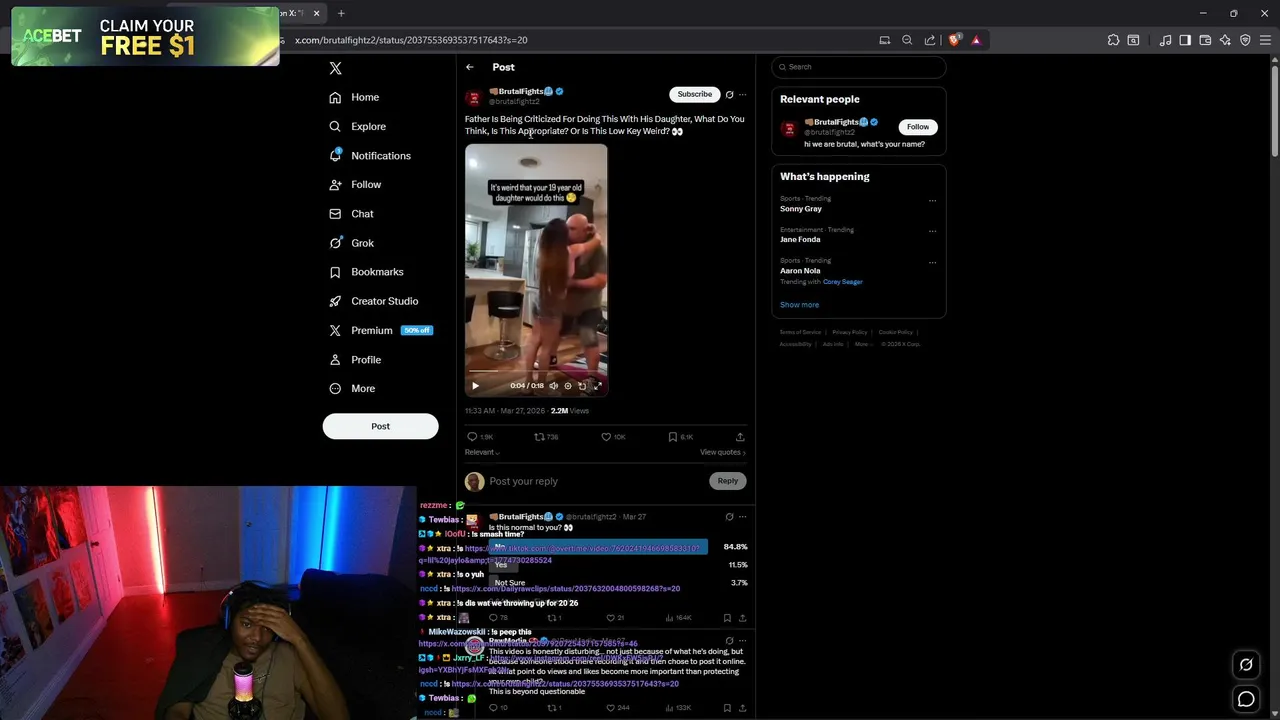The width and height of the screenshot is (1280, 720).
Task: Click the address bar URL
Action: pos(411,40)
